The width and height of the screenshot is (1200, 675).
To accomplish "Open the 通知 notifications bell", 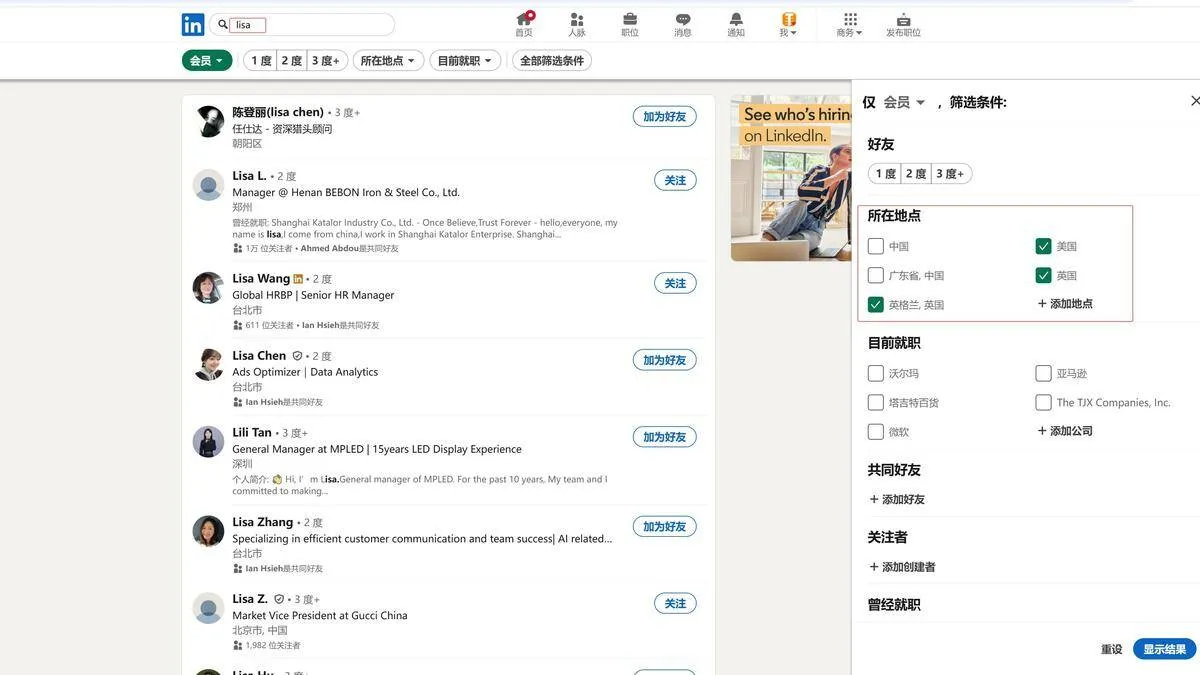I will click(736, 25).
